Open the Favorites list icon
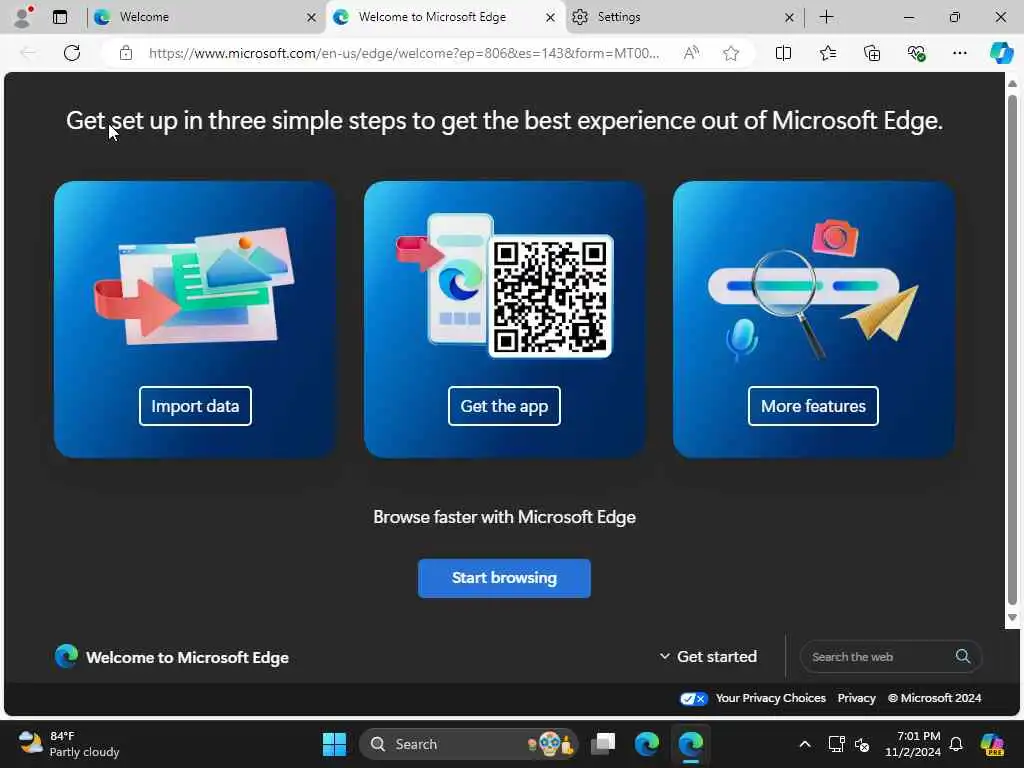The width and height of the screenshot is (1024, 768). click(827, 53)
